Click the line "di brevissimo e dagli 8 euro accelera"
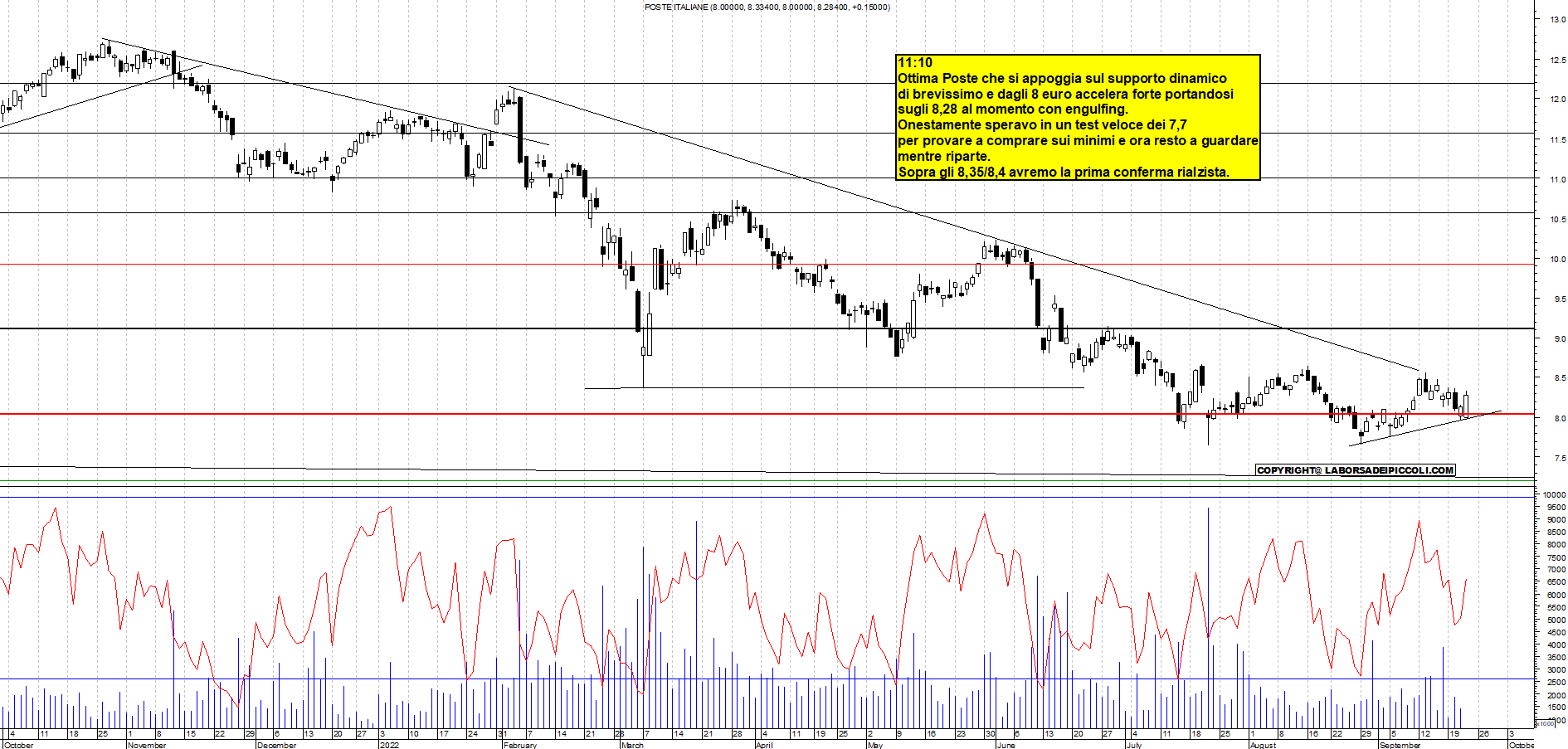This screenshot has width=1568, height=749. pyautogui.click(x=1065, y=94)
